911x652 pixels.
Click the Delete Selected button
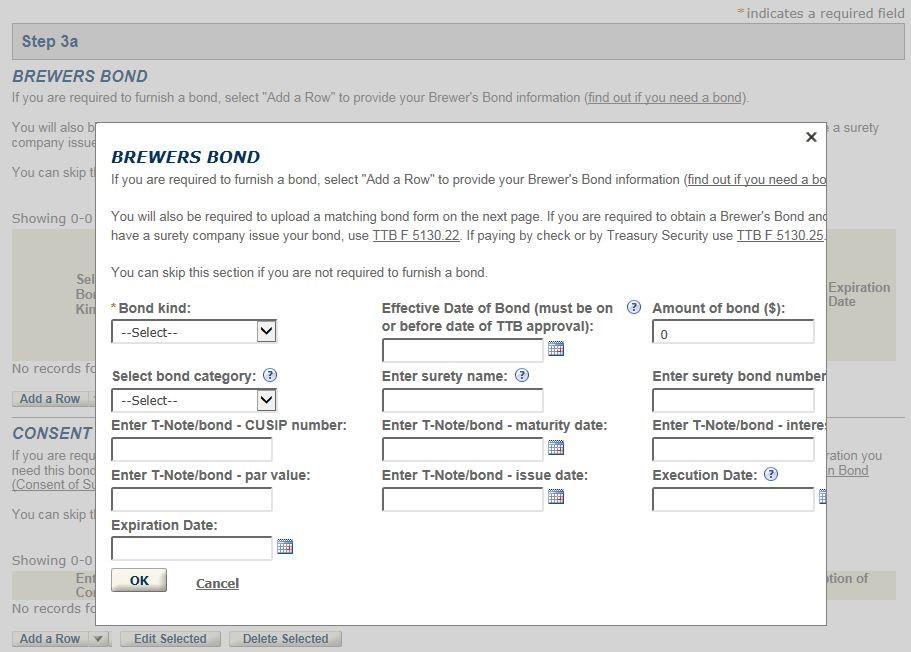click(285, 639)
